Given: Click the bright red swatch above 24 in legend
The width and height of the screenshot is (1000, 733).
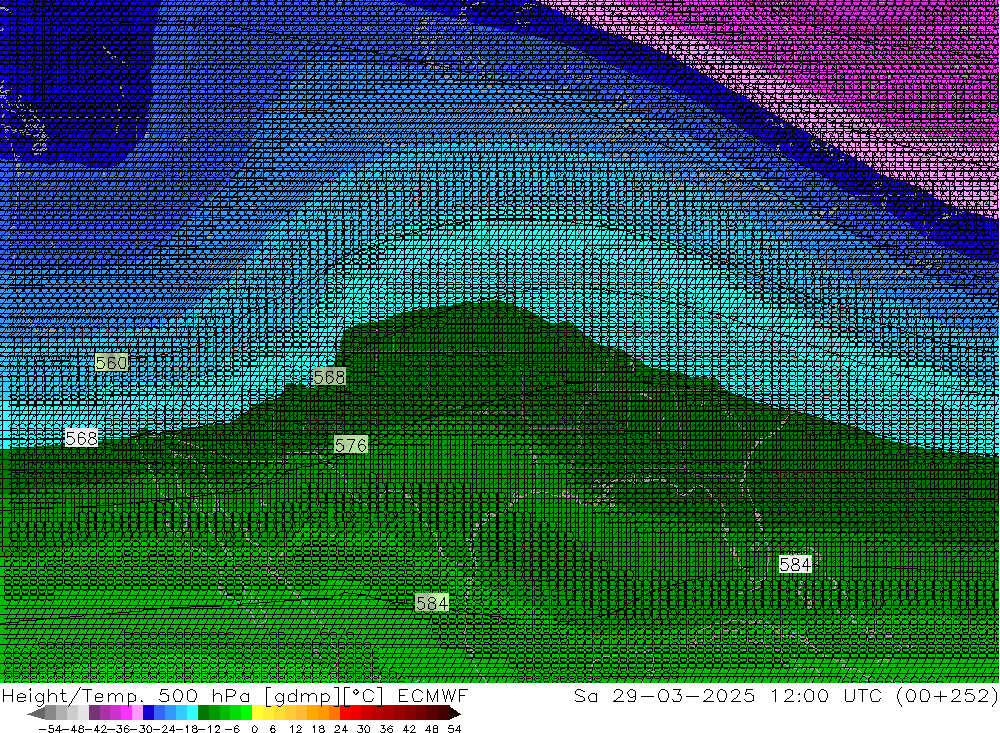Looking at the screenshot, I should pyautogui.click(x=345, y=713).
